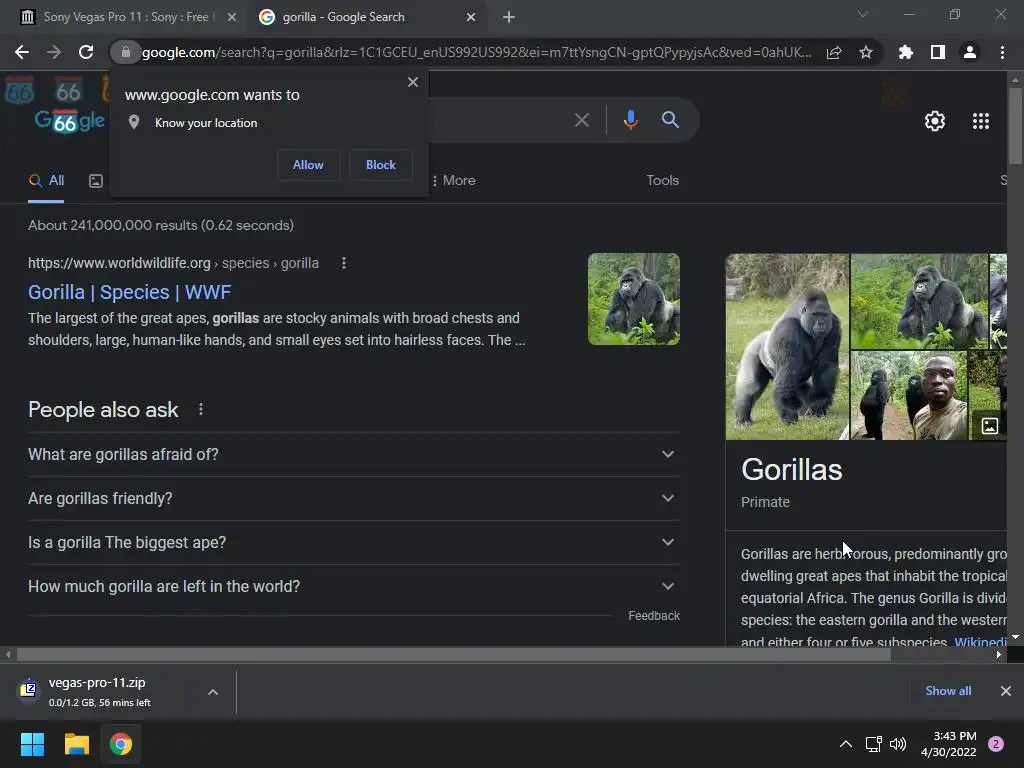Click the horizontal scrollbar thumb
The height and width of the screenshot is (768, 1024).
(x=454, y=654)
